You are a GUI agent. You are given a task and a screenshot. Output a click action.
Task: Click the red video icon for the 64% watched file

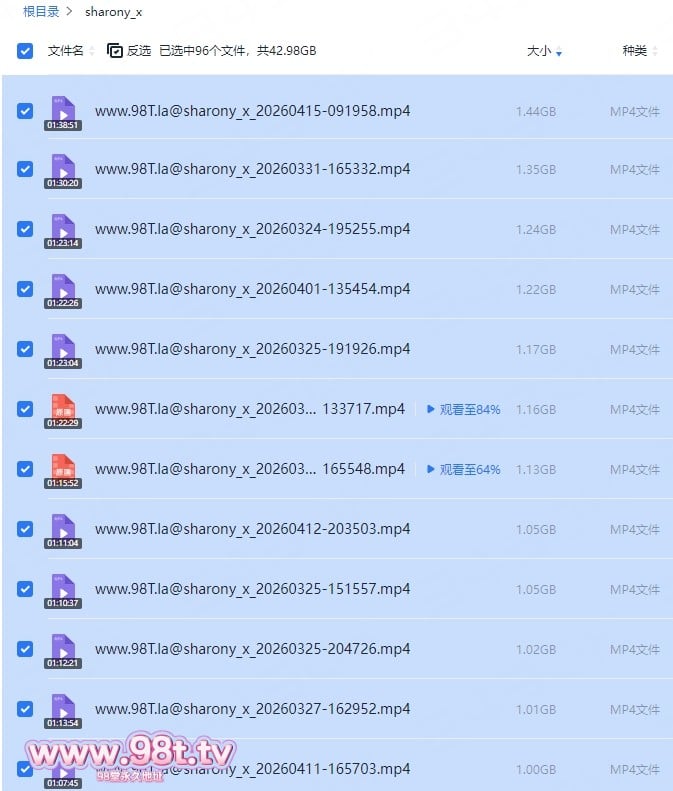(63, 468)
